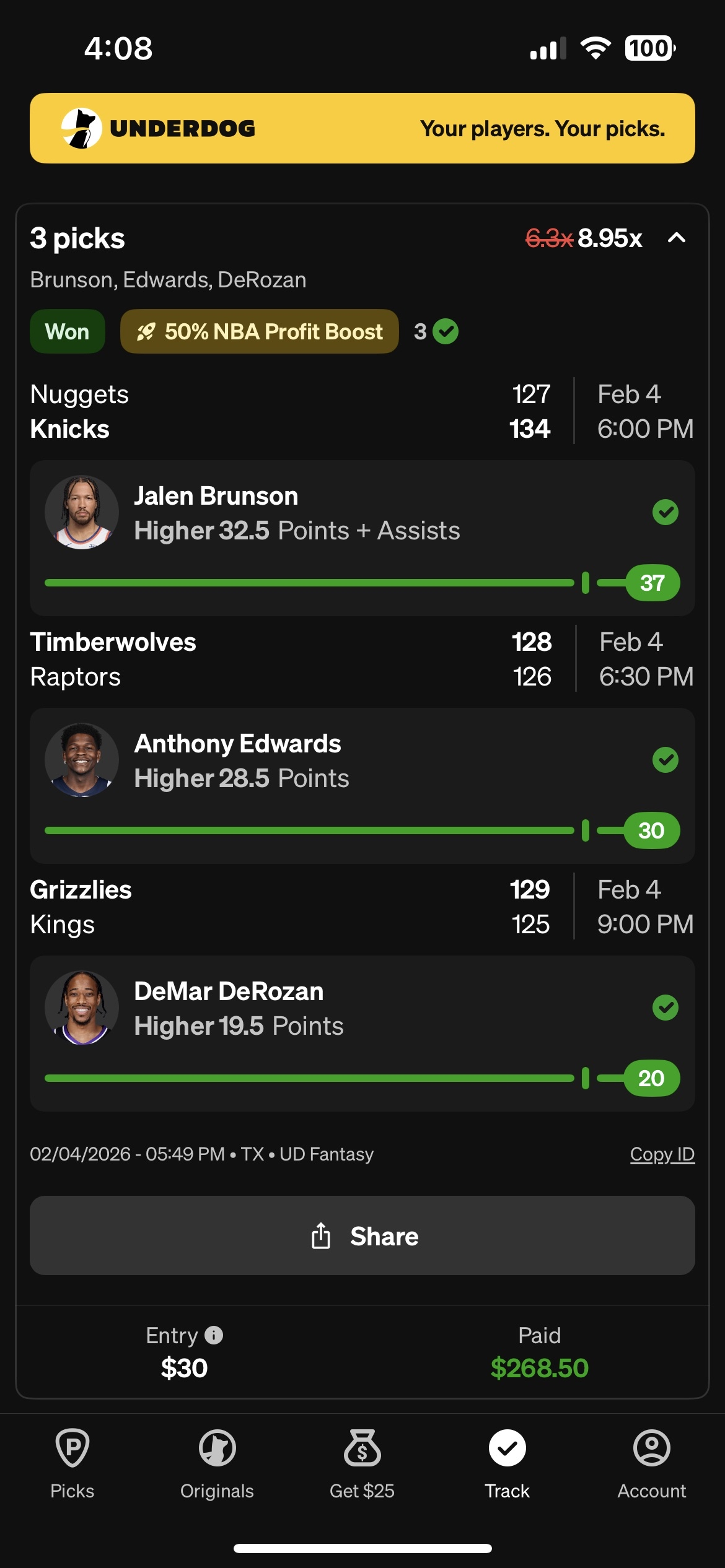Tap Jalen Brunson's progress bar value 37
Viewport: 725px width, 1568px height.
(652, 583)
